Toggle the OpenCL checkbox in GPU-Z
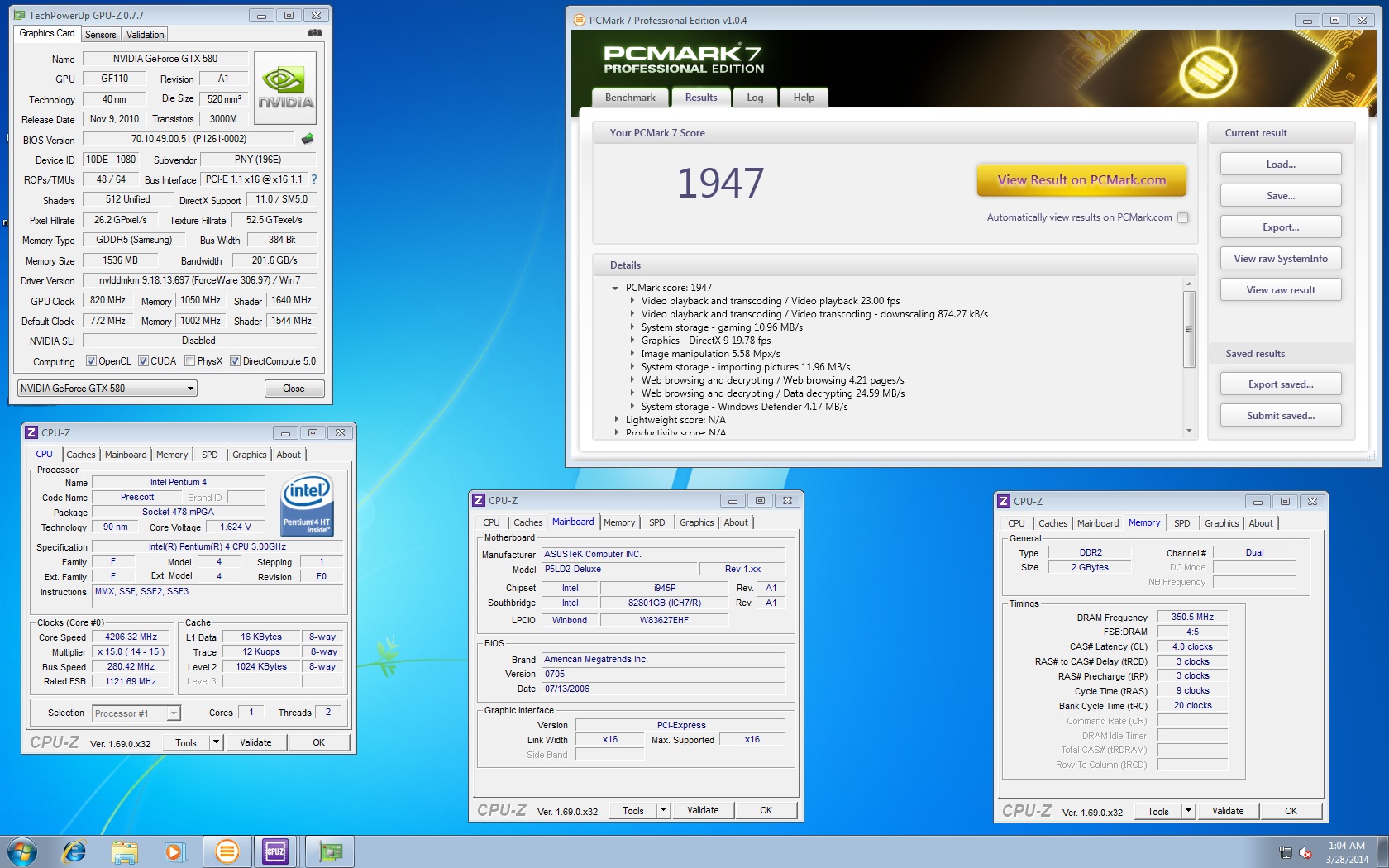 coord(92,361)
